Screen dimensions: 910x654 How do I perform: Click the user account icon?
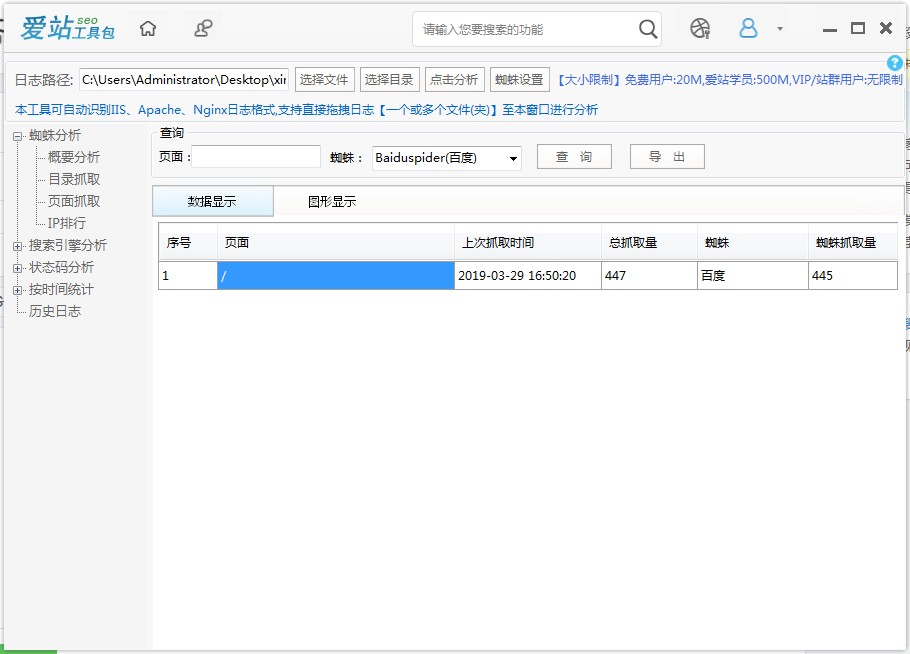coord(748,29)
